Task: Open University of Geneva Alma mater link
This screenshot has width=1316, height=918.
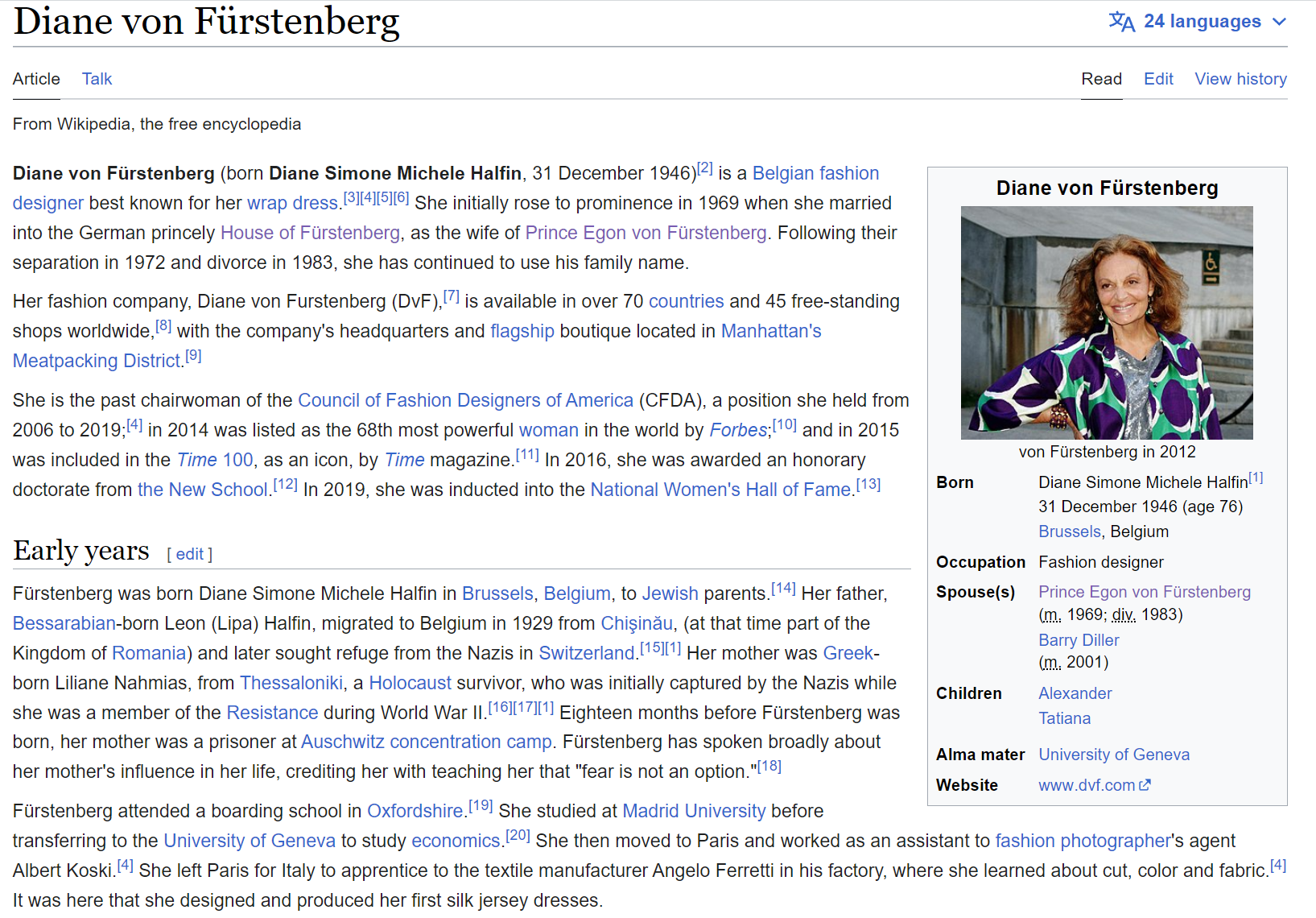Action: (1114, 755)
